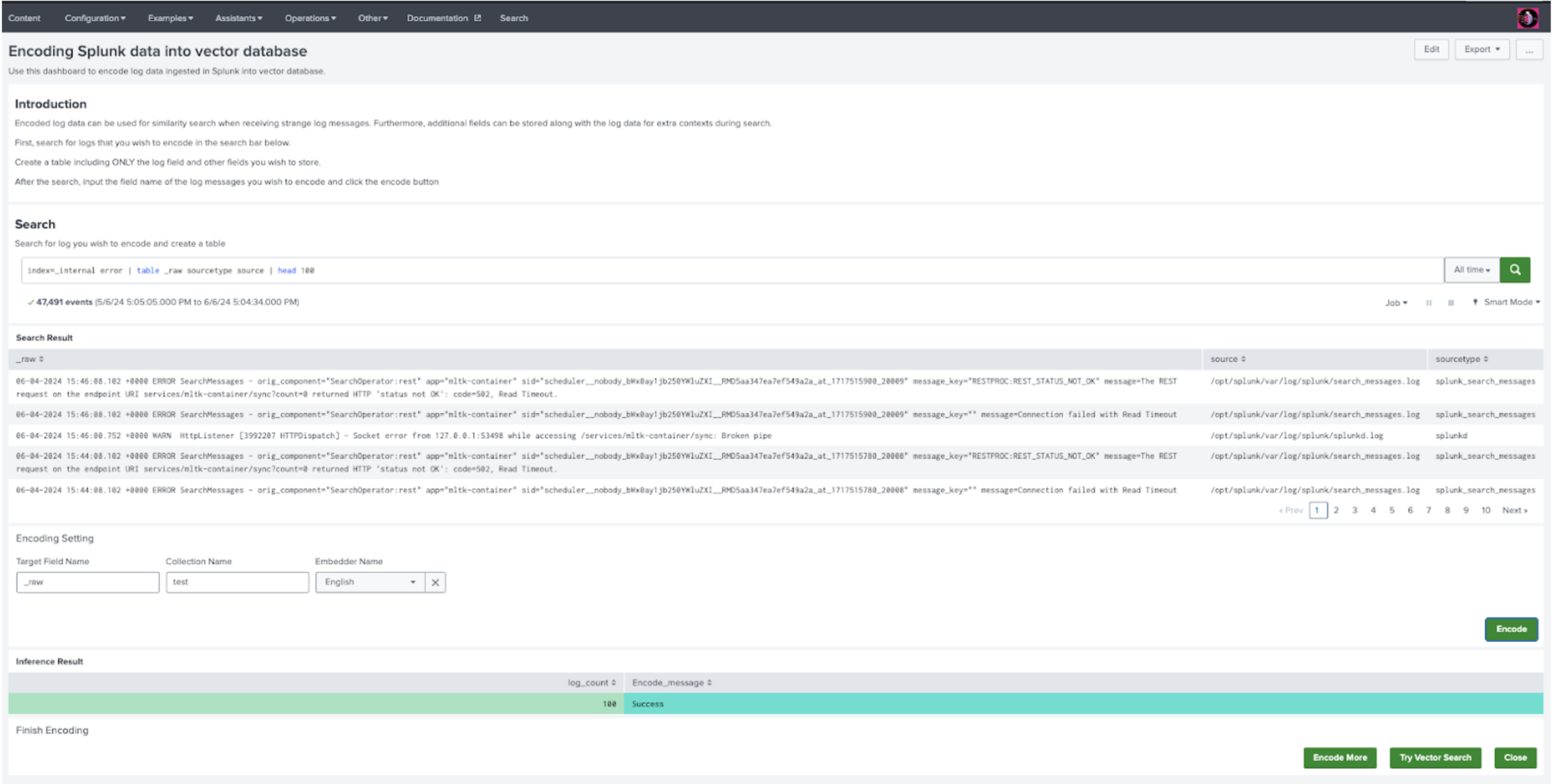
Task: Click the user avatar icon
Action: tap(1528, 18)
